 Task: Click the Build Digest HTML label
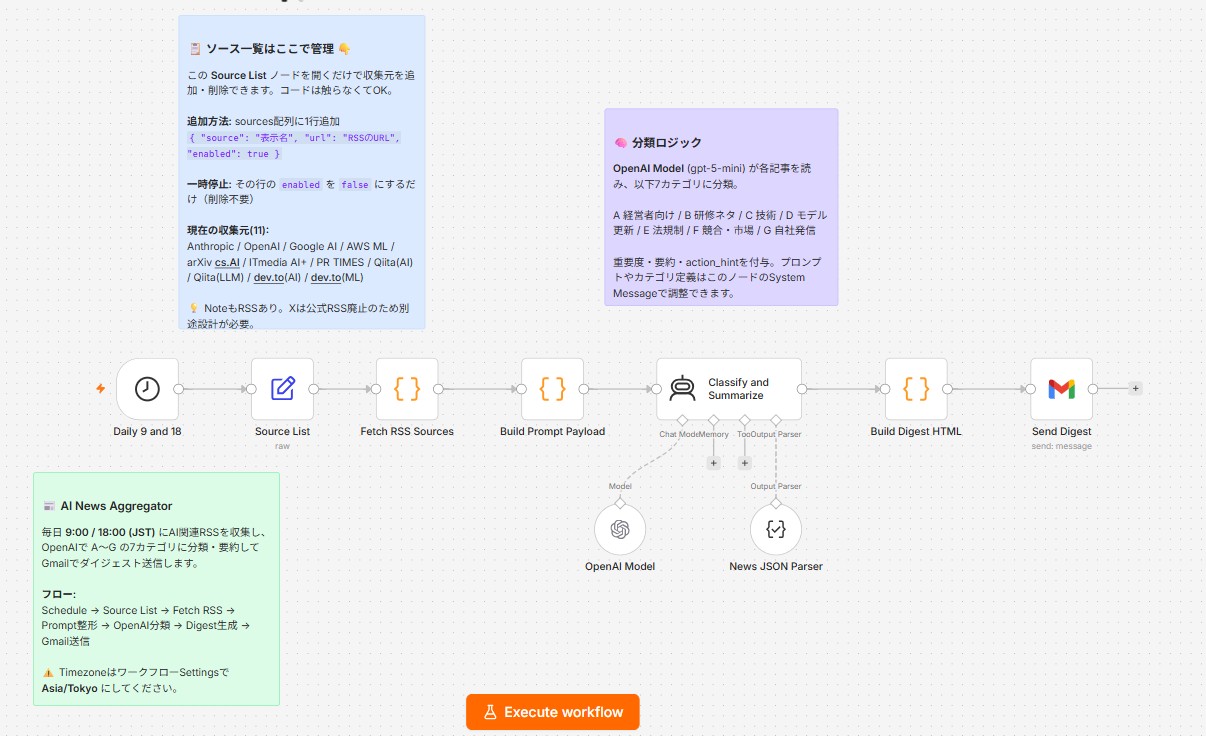(916, 432)
